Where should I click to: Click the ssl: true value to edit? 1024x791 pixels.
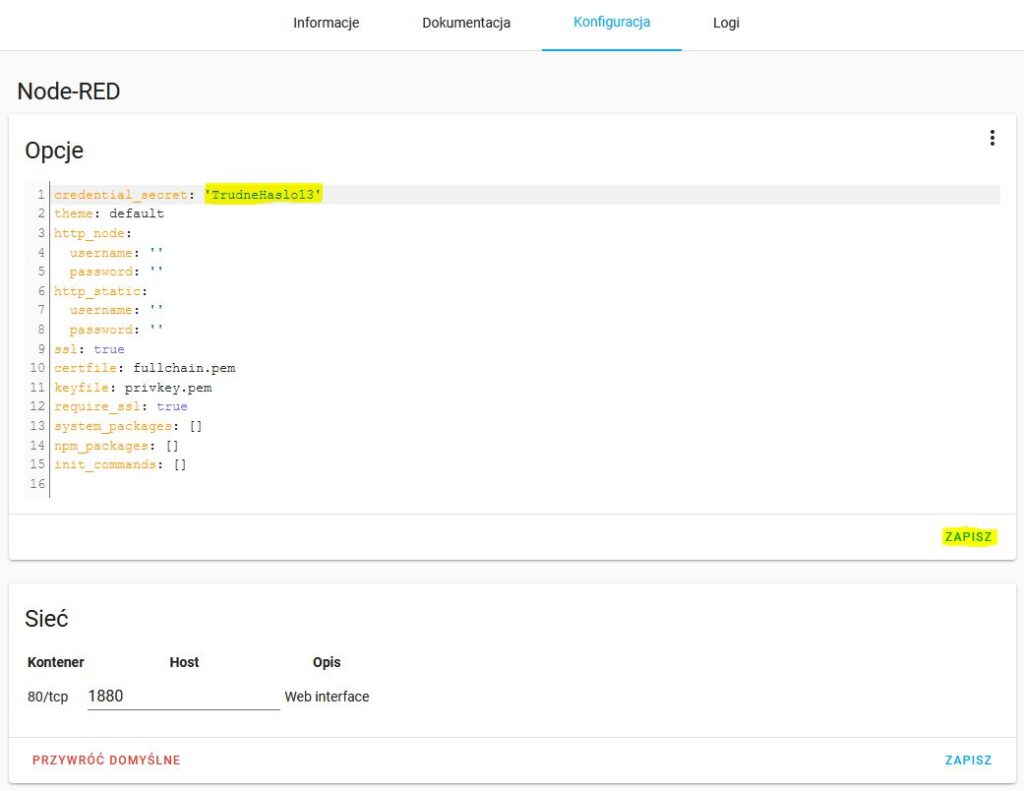pos(109,348)
